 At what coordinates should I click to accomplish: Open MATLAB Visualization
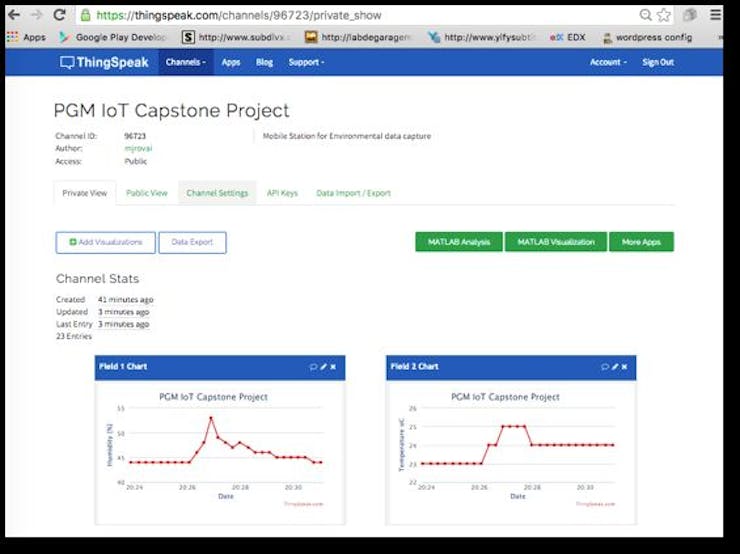click(556, 242)
